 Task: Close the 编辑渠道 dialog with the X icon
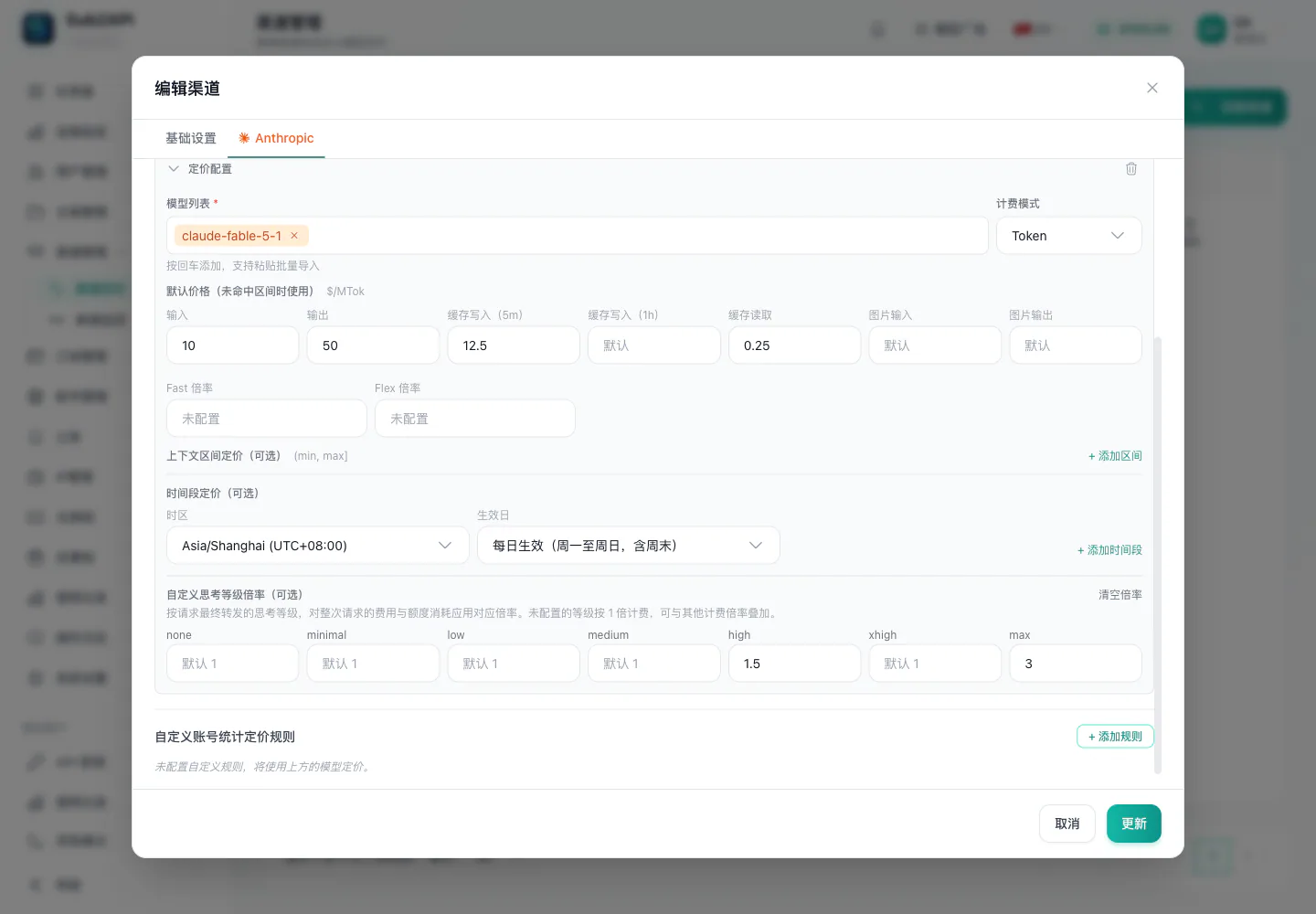point(1152,88)
